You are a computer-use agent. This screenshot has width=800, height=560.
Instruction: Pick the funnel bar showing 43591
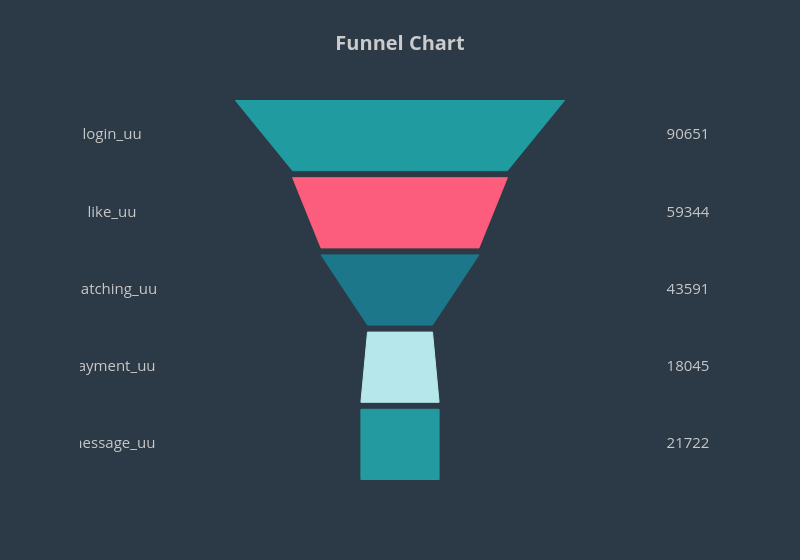tap(400, 289)
